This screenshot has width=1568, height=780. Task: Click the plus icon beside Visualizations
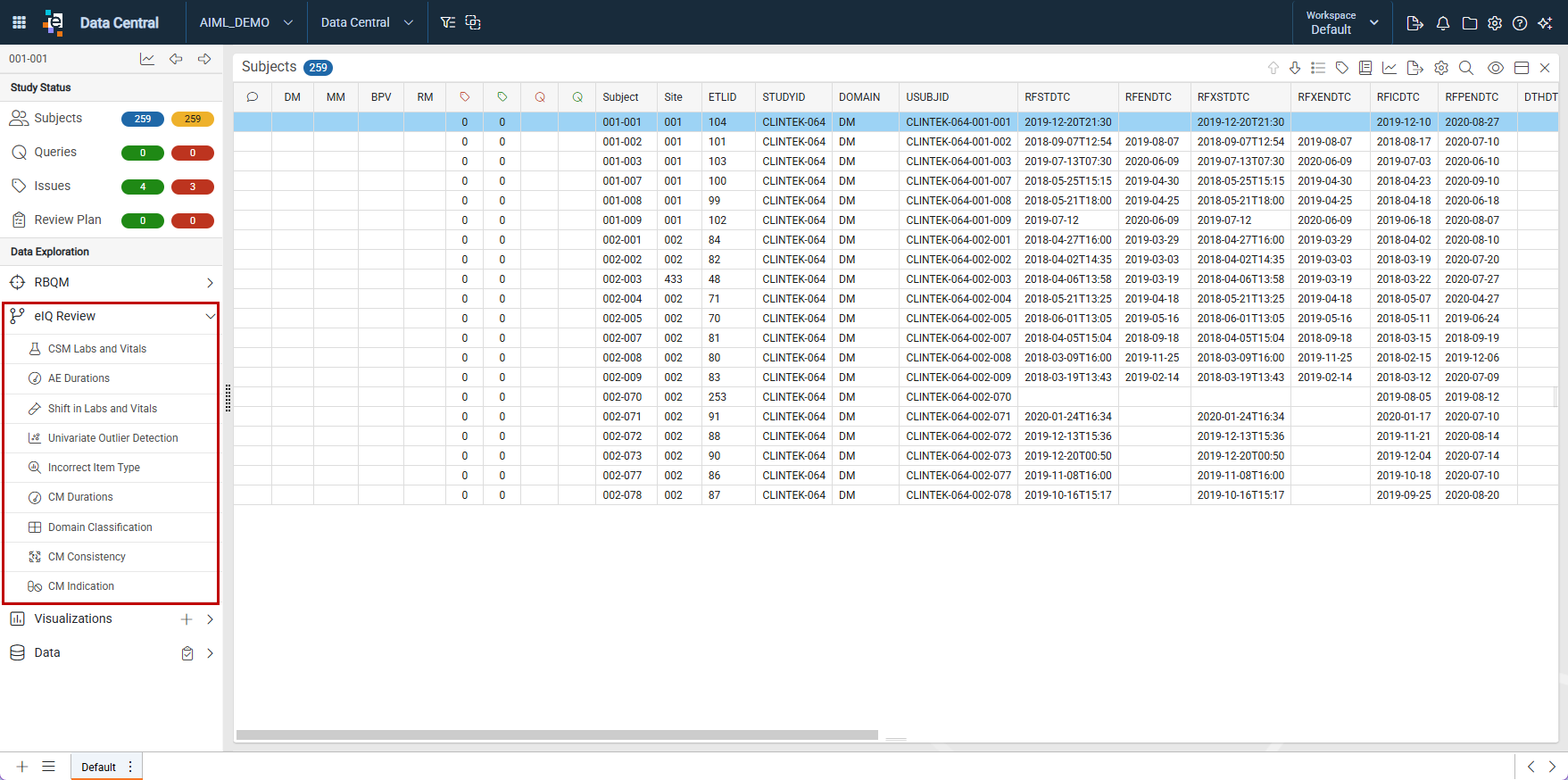(187, 619)
